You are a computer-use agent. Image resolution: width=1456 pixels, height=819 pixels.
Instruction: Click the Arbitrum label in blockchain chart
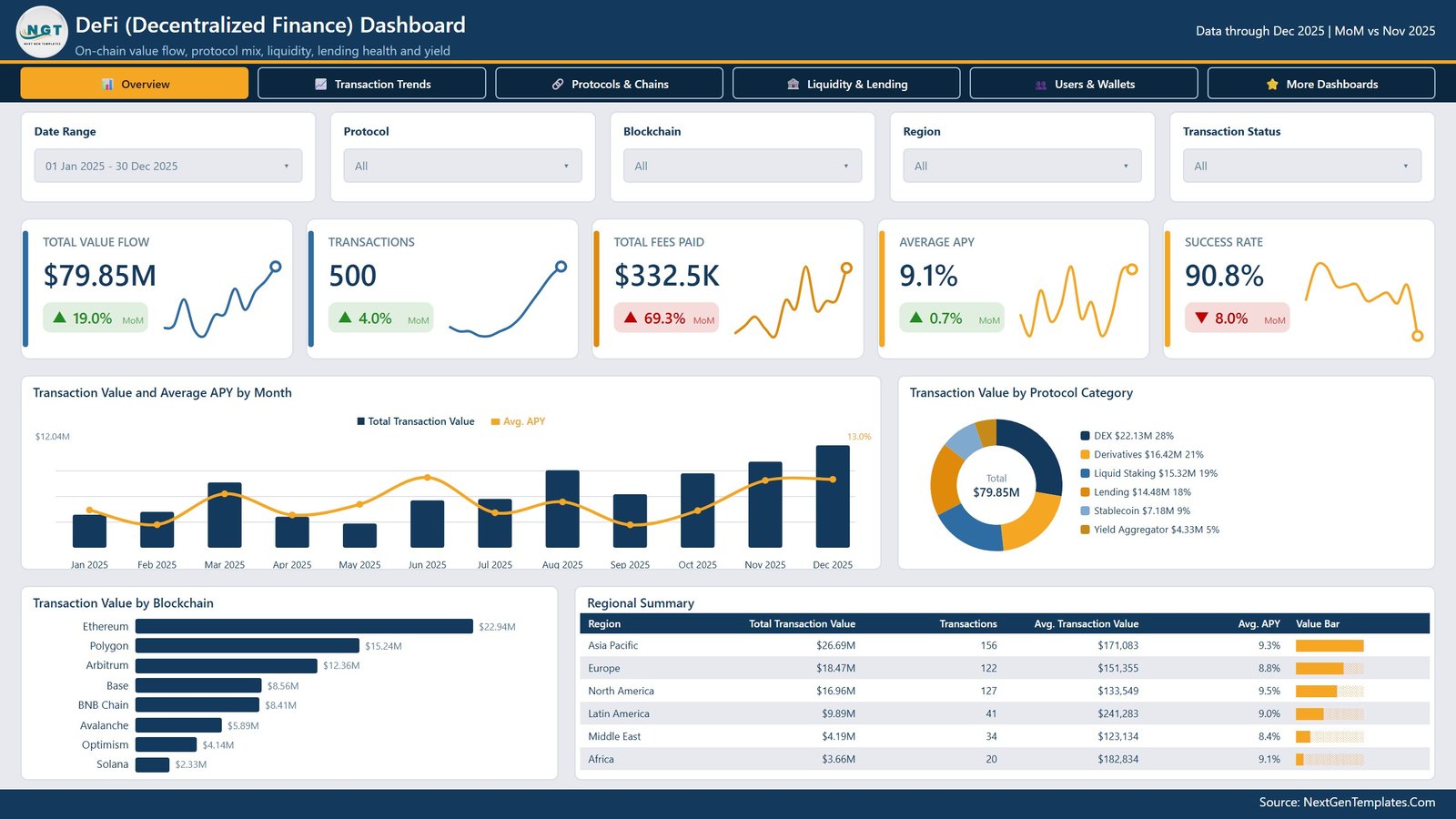107,665
